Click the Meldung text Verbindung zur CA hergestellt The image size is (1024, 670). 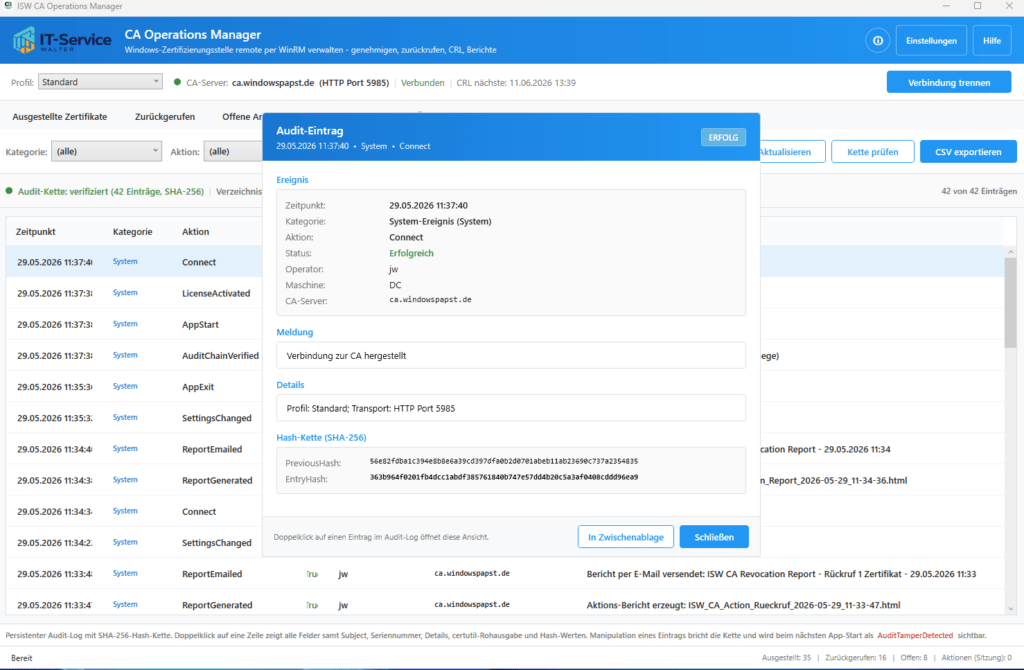[x=346, y=356]
